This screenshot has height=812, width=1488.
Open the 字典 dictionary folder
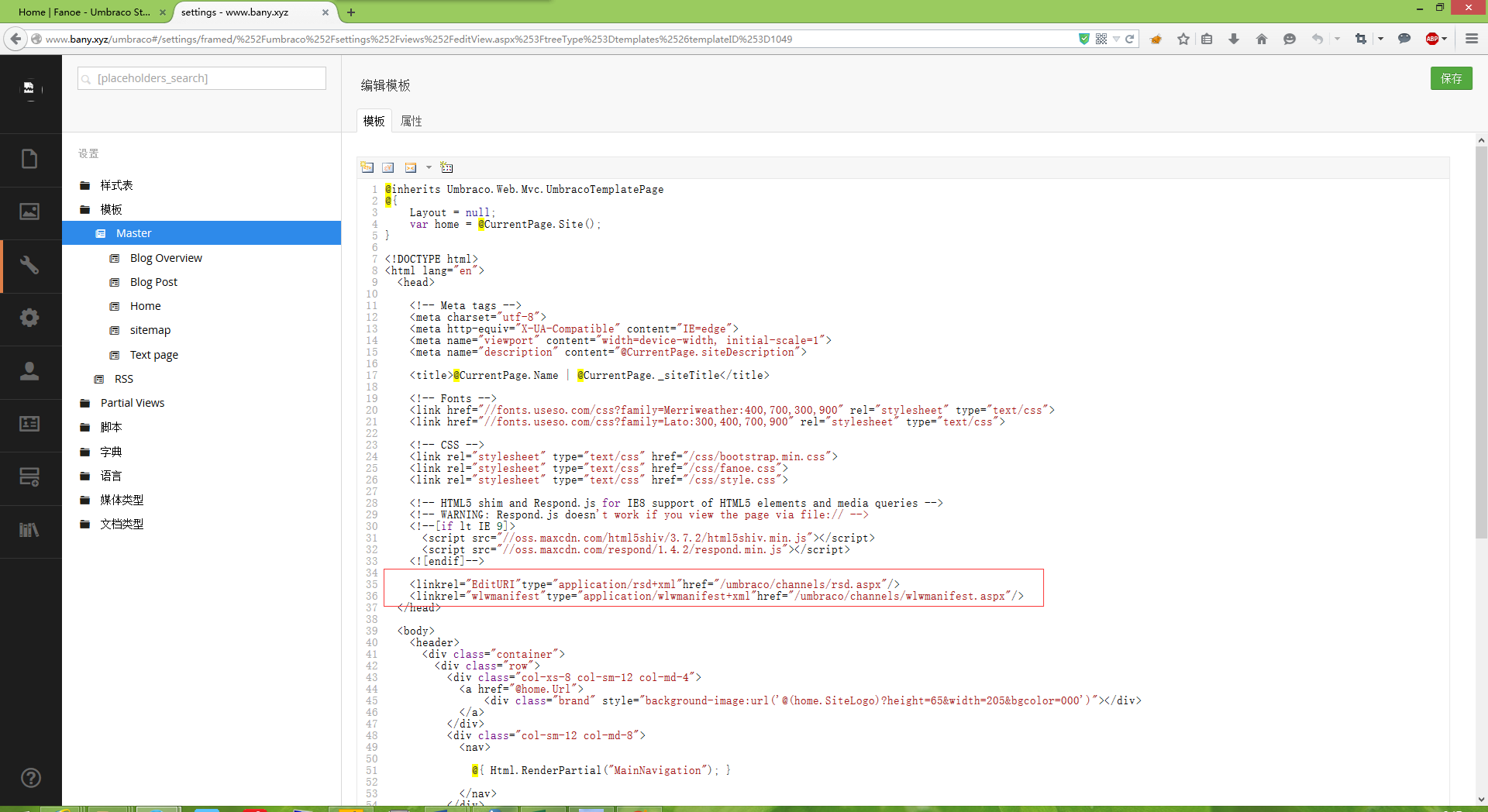tap(111, 452)
